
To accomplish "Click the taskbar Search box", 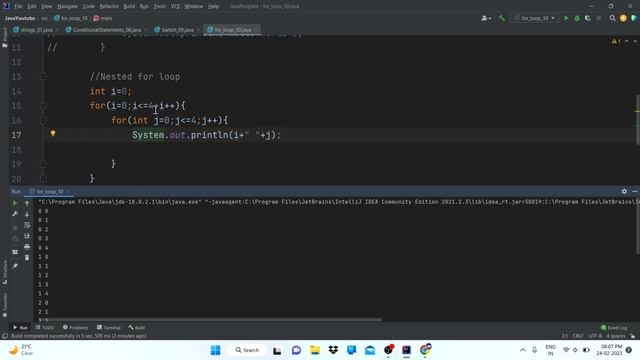I will tap(247, 350).
